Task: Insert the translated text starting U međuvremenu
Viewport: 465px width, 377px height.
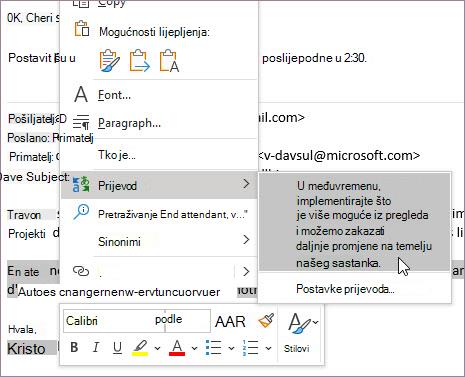Action: coord(355,223)
